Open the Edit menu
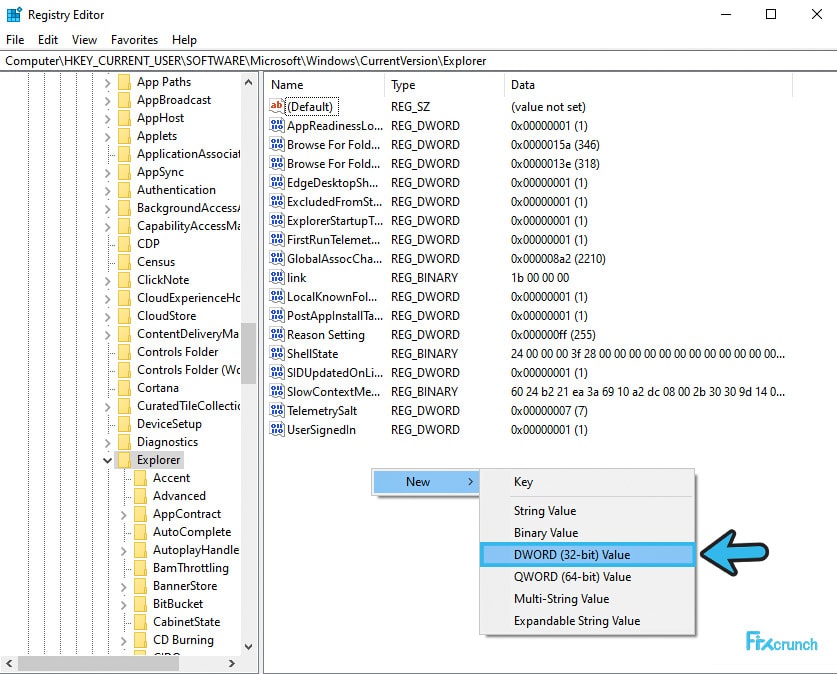Viewport: 837px width, 674px height. coord(48,40)
